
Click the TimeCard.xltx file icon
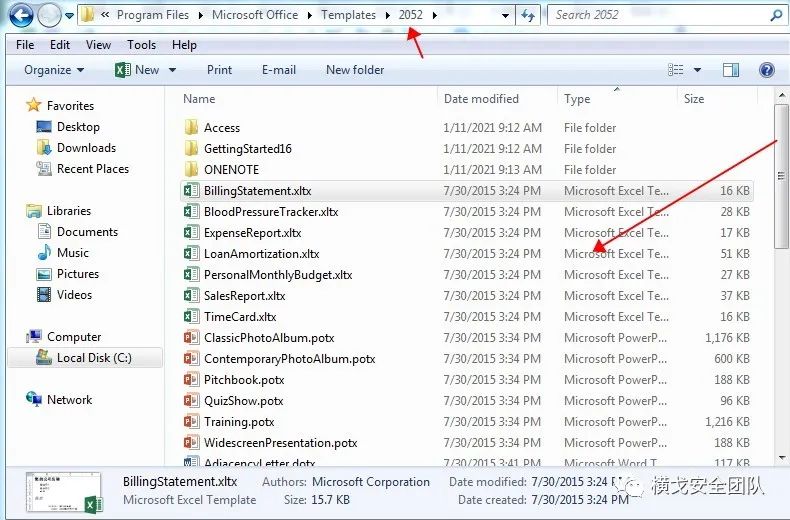(x=191, y=316)
